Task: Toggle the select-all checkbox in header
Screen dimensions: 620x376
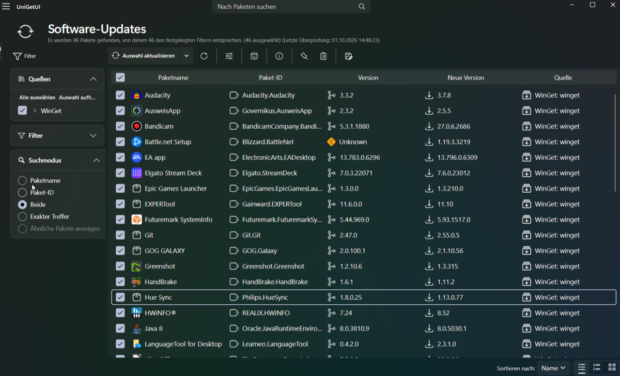Action: (120, 77)
